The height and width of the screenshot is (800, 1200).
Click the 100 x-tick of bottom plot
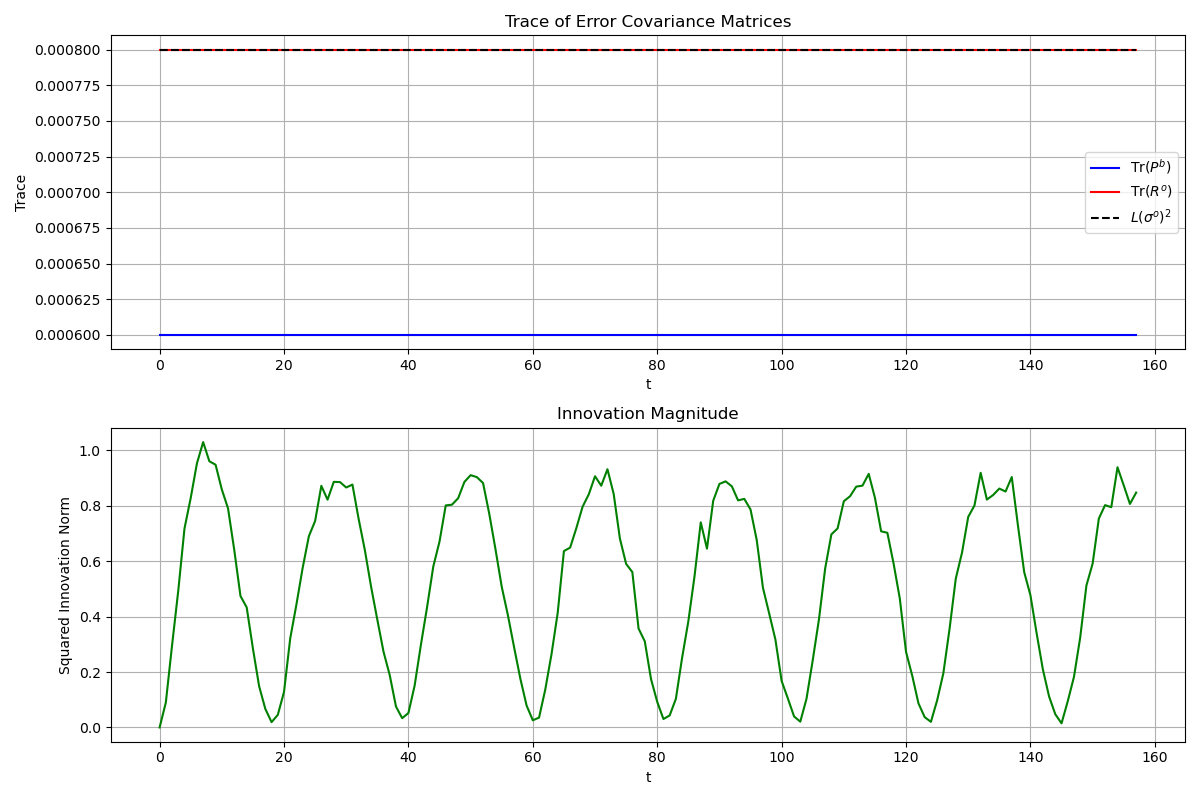pos(782,757)
